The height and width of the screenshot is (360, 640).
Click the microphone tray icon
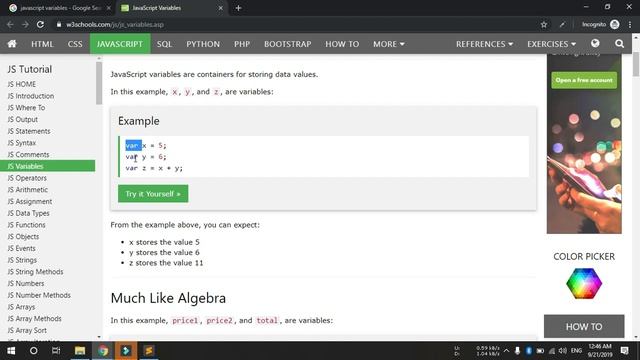(x=517, y=351)
